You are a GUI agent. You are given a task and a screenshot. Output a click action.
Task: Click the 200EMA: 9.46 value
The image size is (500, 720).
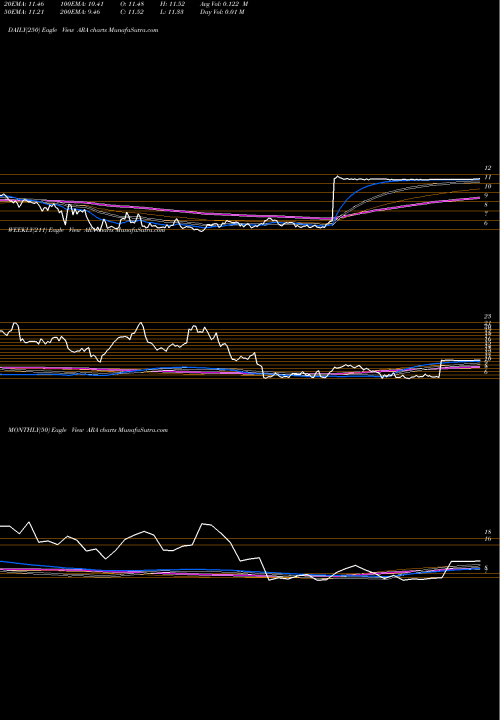[79, 12]
